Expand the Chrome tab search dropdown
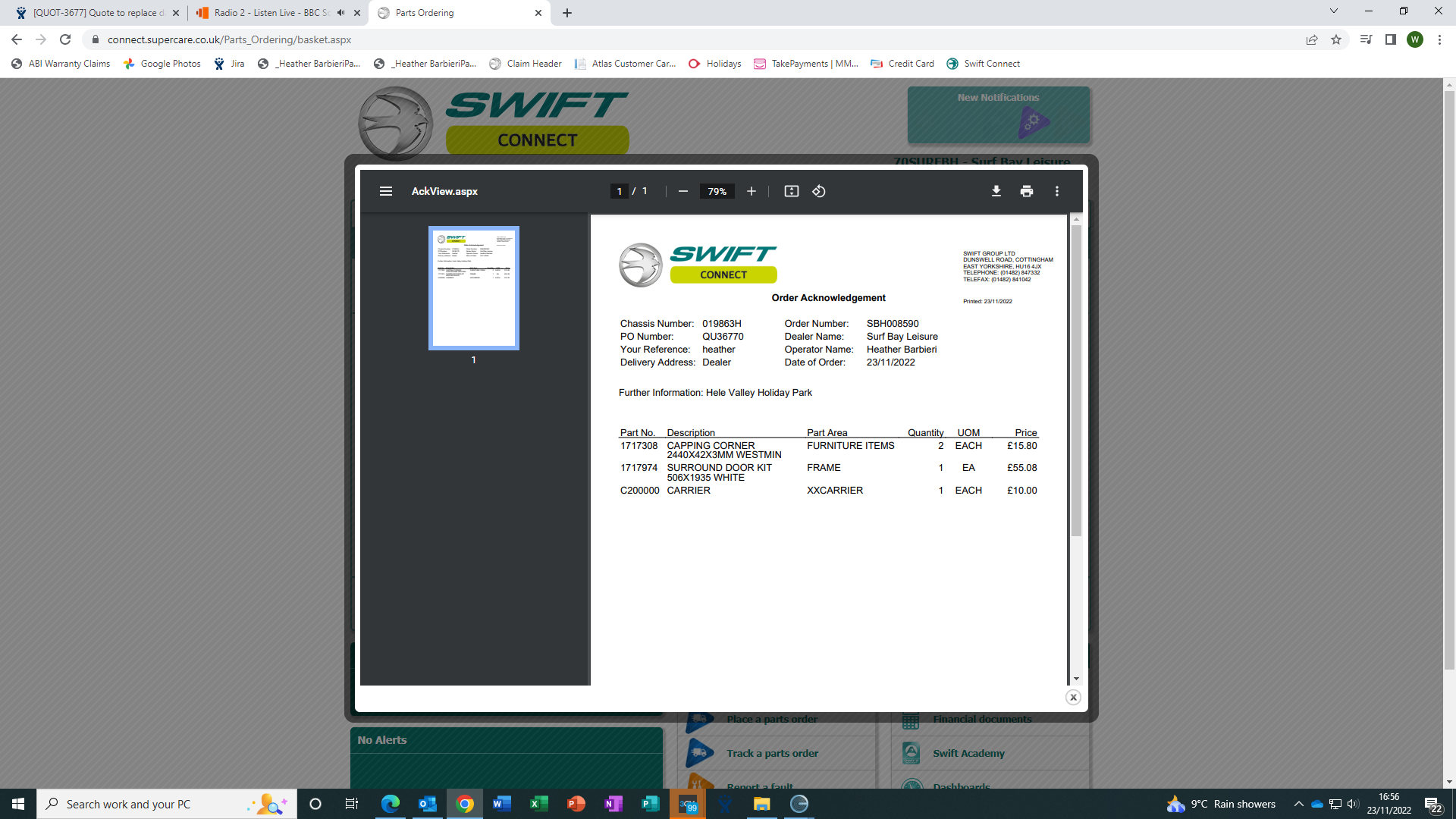 [1333, 11]
